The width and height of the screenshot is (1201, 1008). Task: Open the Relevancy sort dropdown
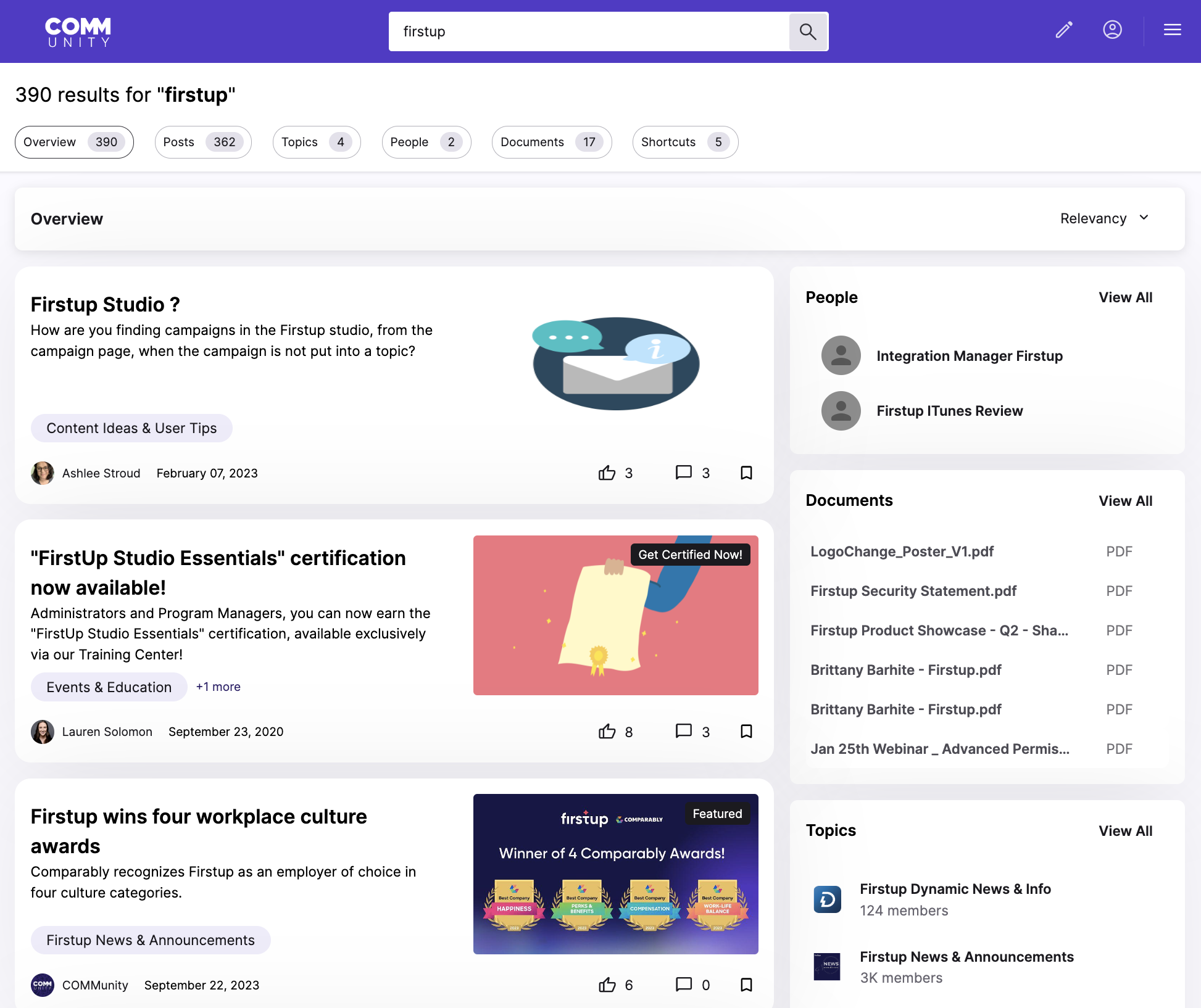pos(1104,218)
